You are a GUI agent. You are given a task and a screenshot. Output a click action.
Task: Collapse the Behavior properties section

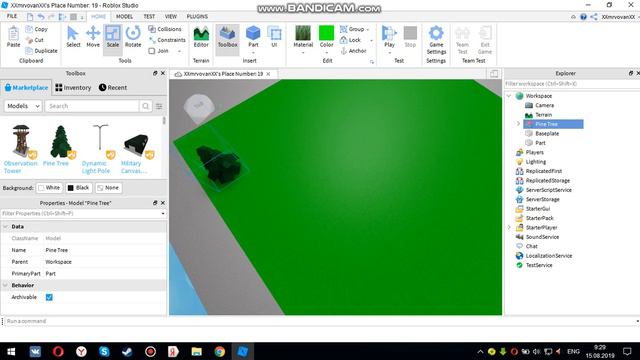coord(5,285)
